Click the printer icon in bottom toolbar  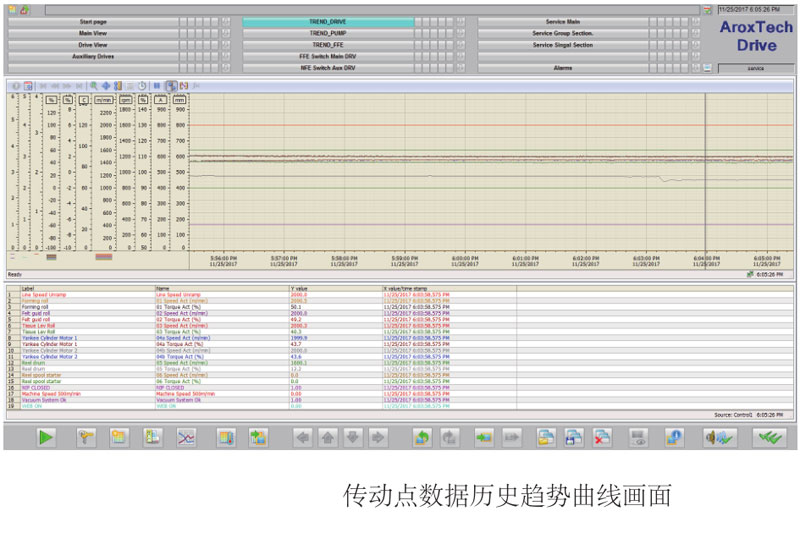click(639, 437)
